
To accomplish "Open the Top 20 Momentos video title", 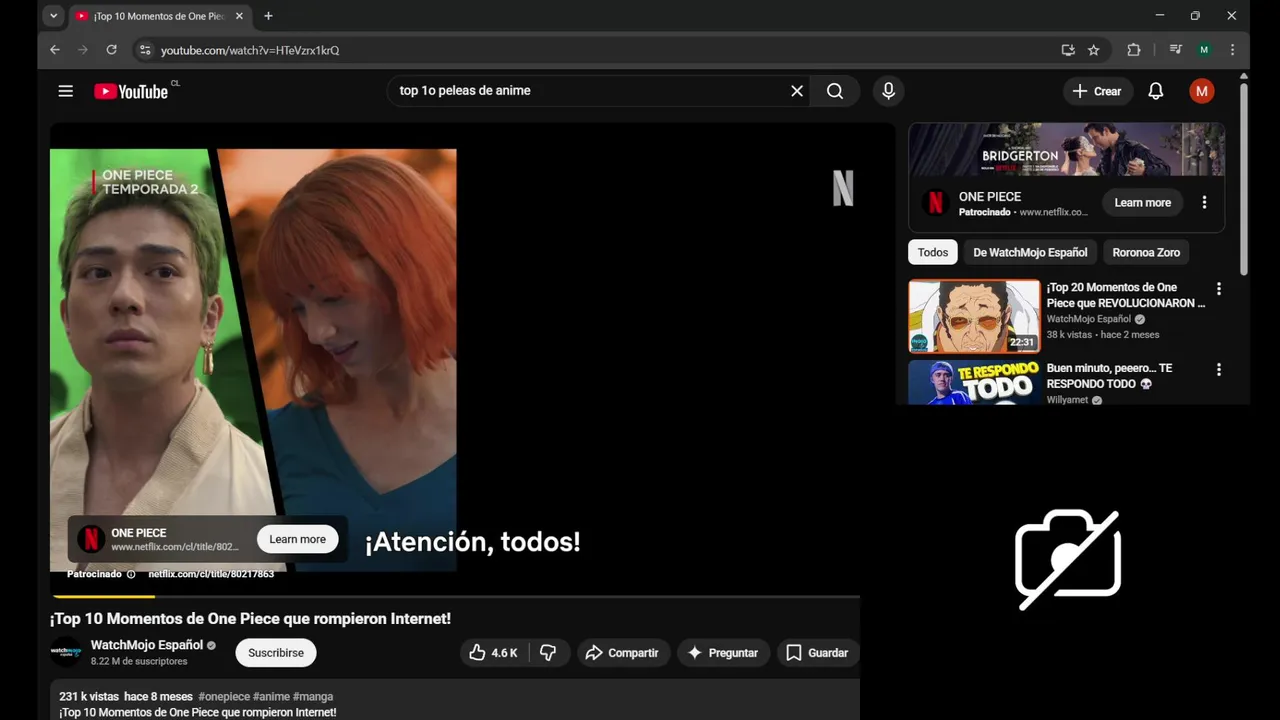I will pos(1126,295).
